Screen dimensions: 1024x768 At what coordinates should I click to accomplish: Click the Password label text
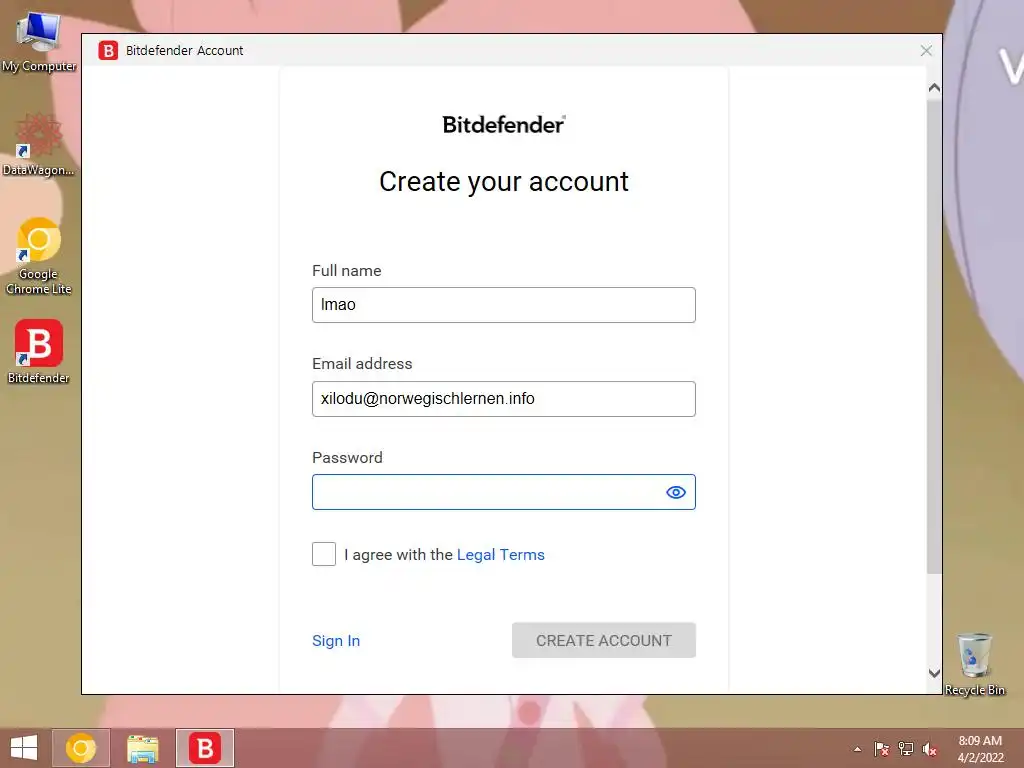[347, 457]
